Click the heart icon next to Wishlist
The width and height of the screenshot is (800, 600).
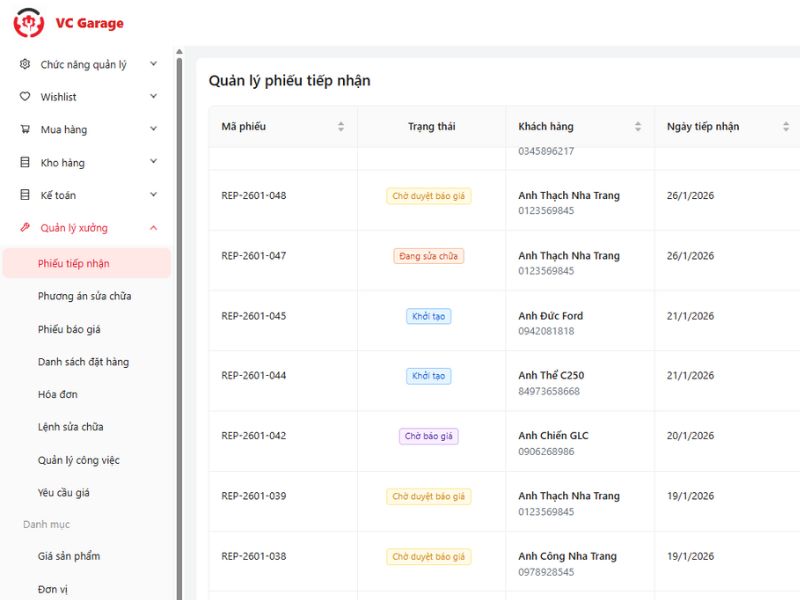[25, 97]
